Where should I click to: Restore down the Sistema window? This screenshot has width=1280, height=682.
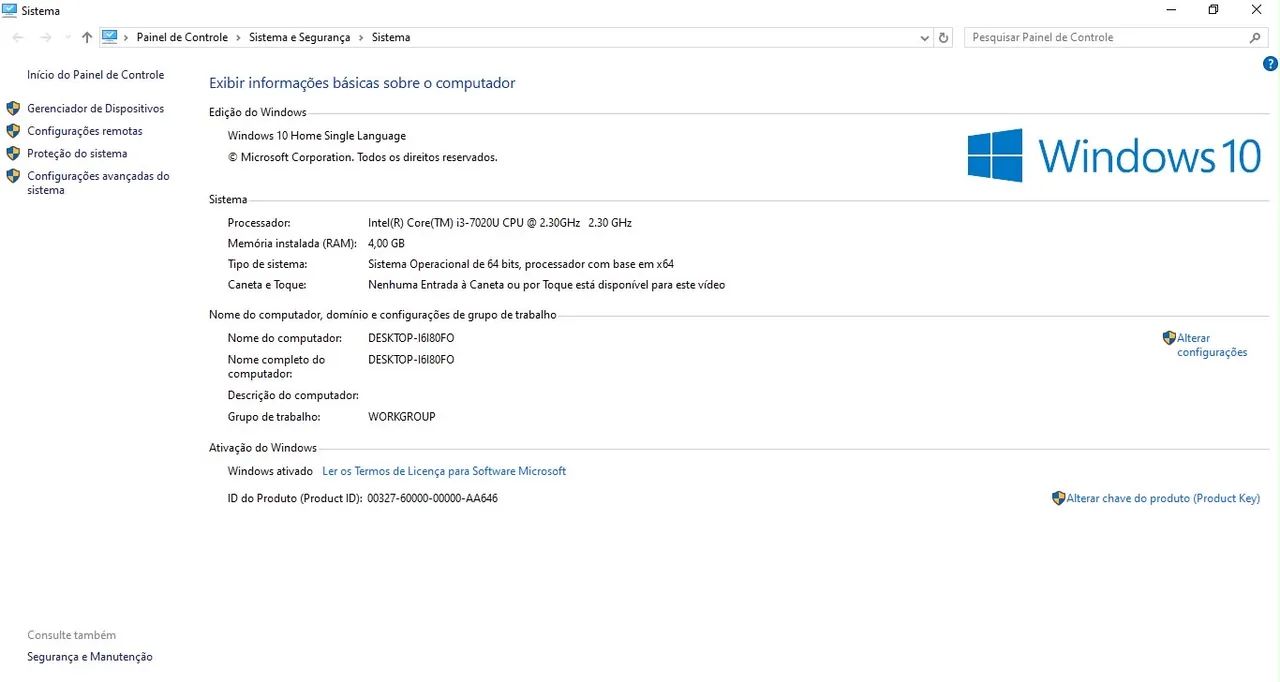(1213, 9)
